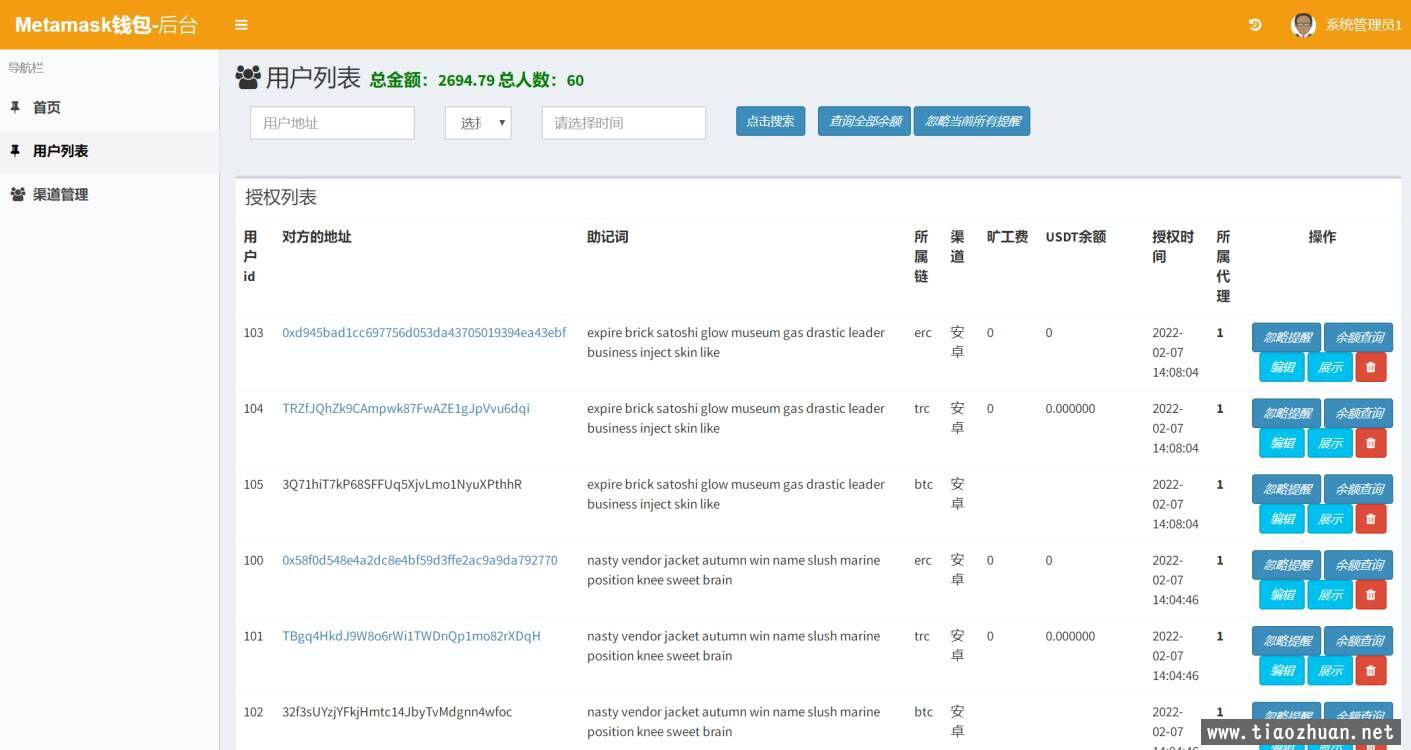Image resolution: width=1411 pixels, height=750 pixels.
Task: Click the pin icon beside 用户列表
Action: tap(15, 151)
